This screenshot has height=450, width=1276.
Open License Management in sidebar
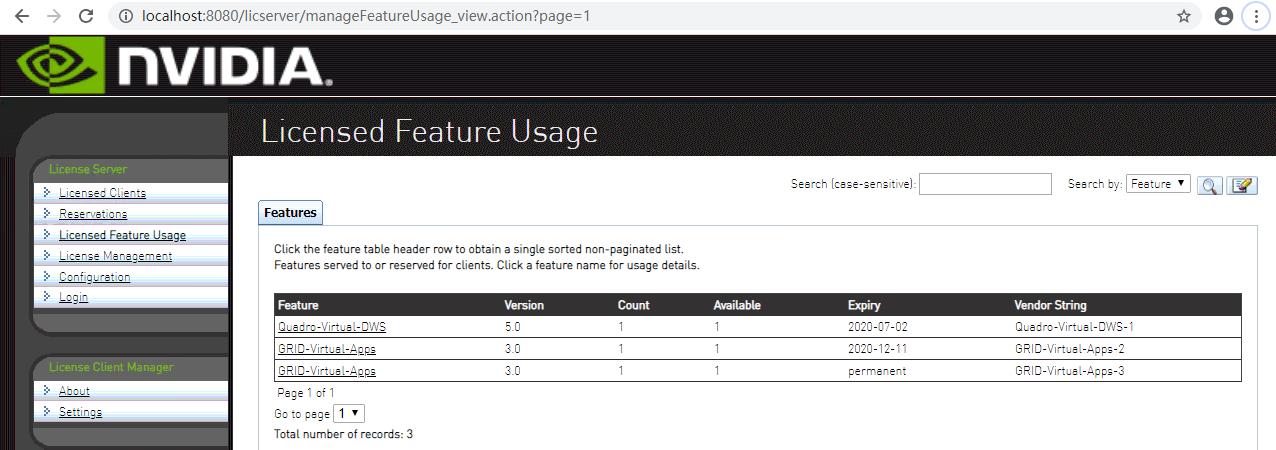tap(115, 256)
